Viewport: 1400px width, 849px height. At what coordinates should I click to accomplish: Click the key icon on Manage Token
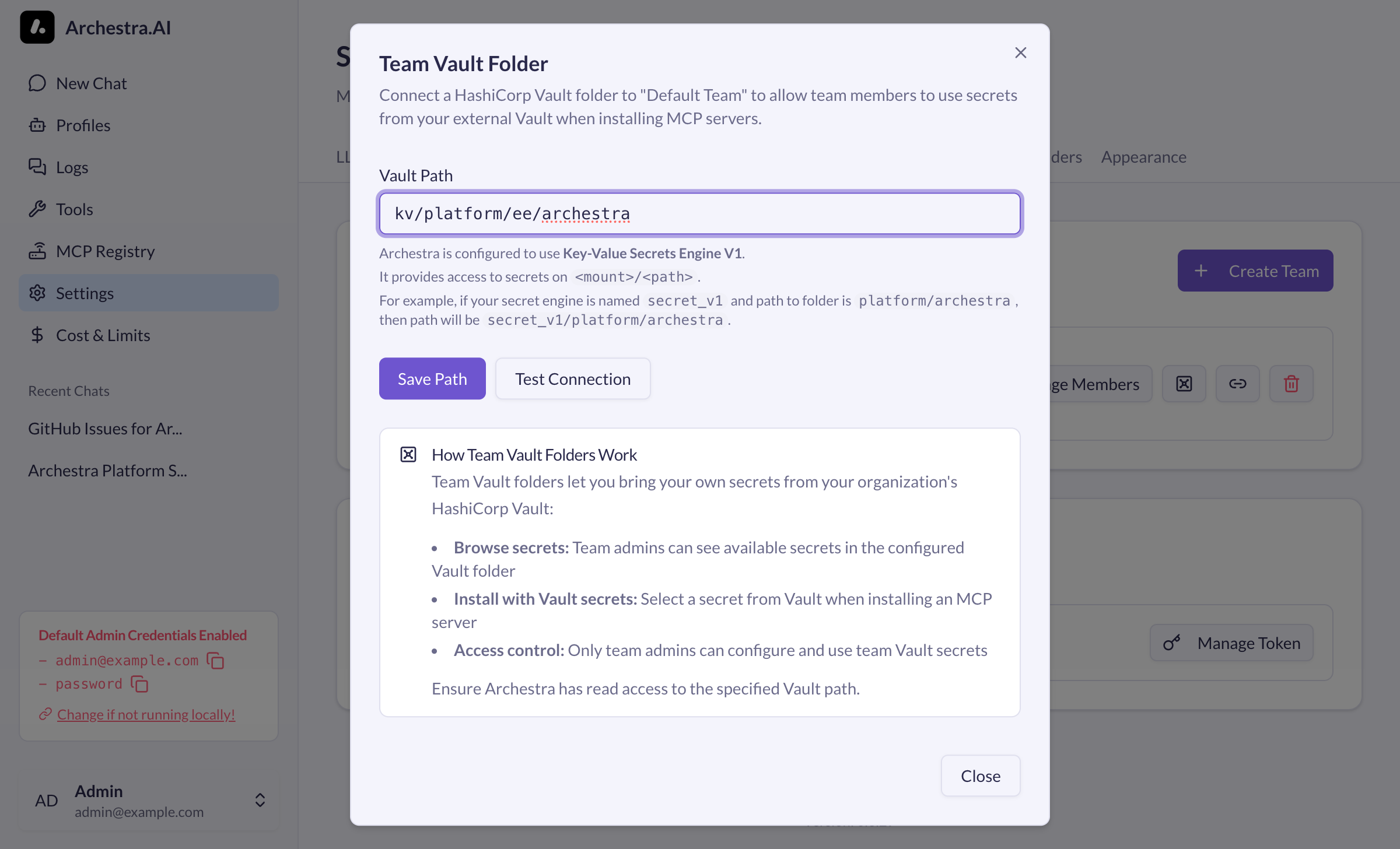tap(1171, 643)
